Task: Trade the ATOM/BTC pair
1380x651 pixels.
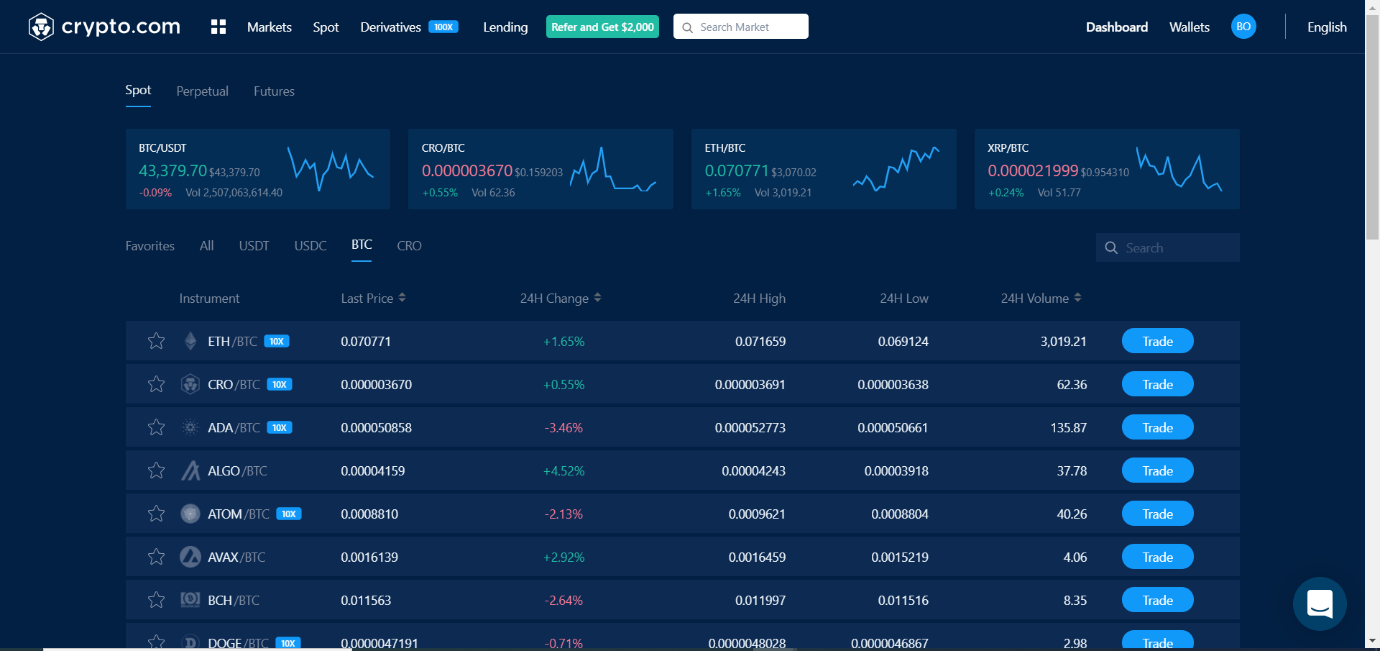Action: pos(1157,514)
